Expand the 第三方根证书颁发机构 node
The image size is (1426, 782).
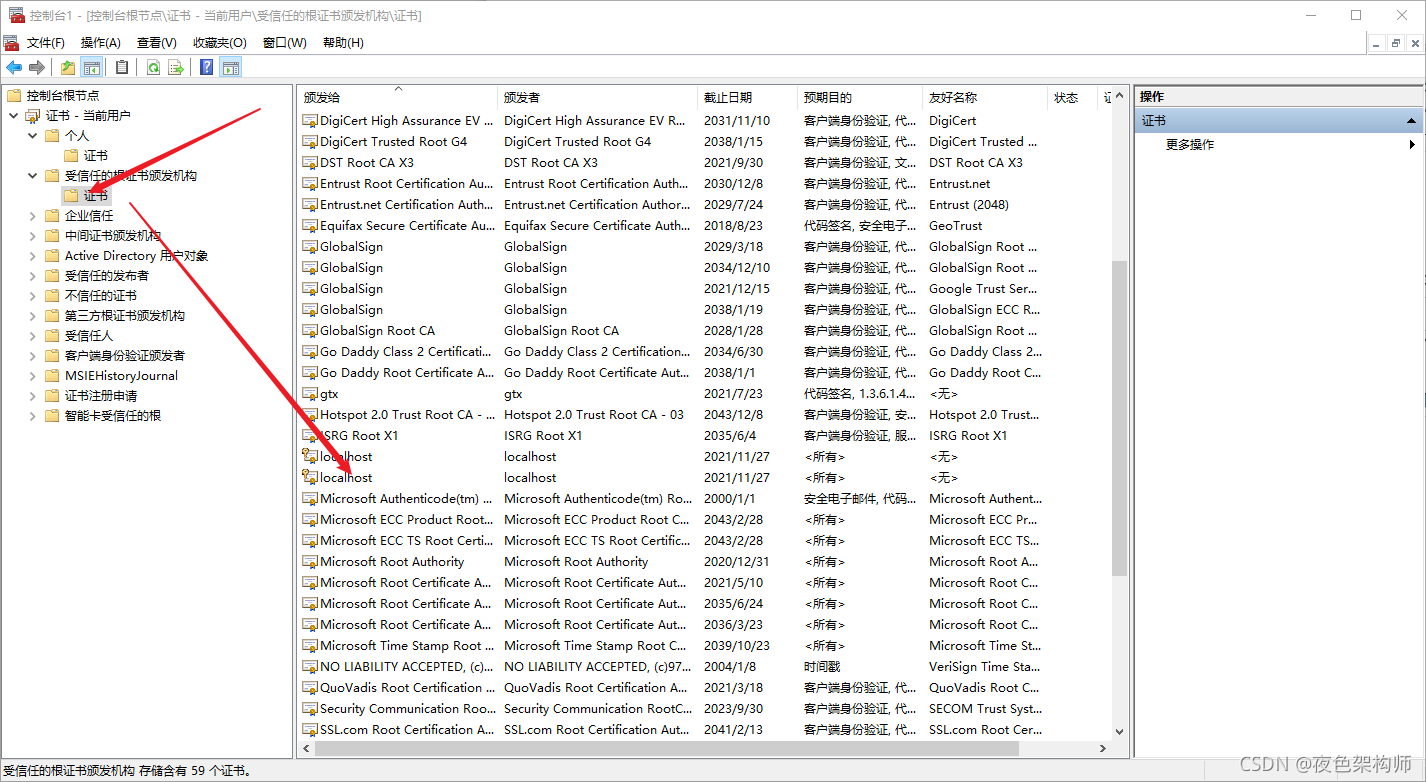tap(33, 315)
